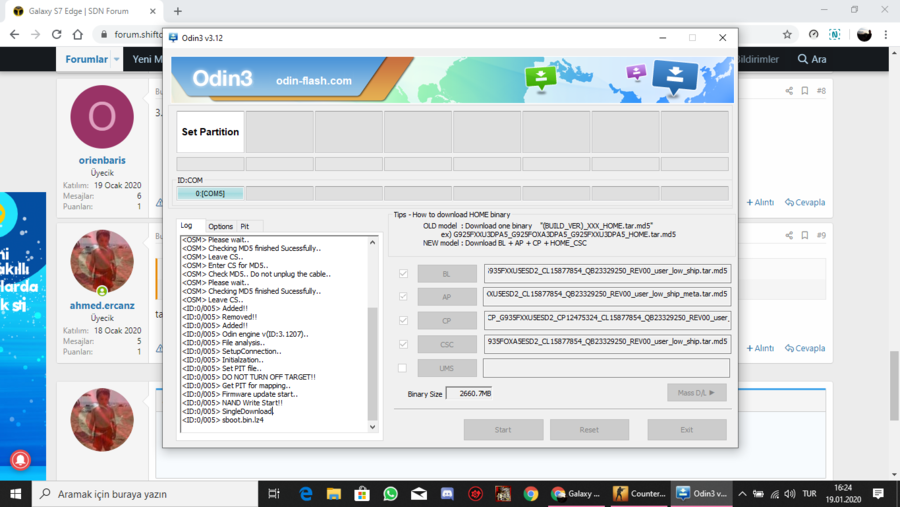Click the Exit button in Odin3

[x=686, y=429]
